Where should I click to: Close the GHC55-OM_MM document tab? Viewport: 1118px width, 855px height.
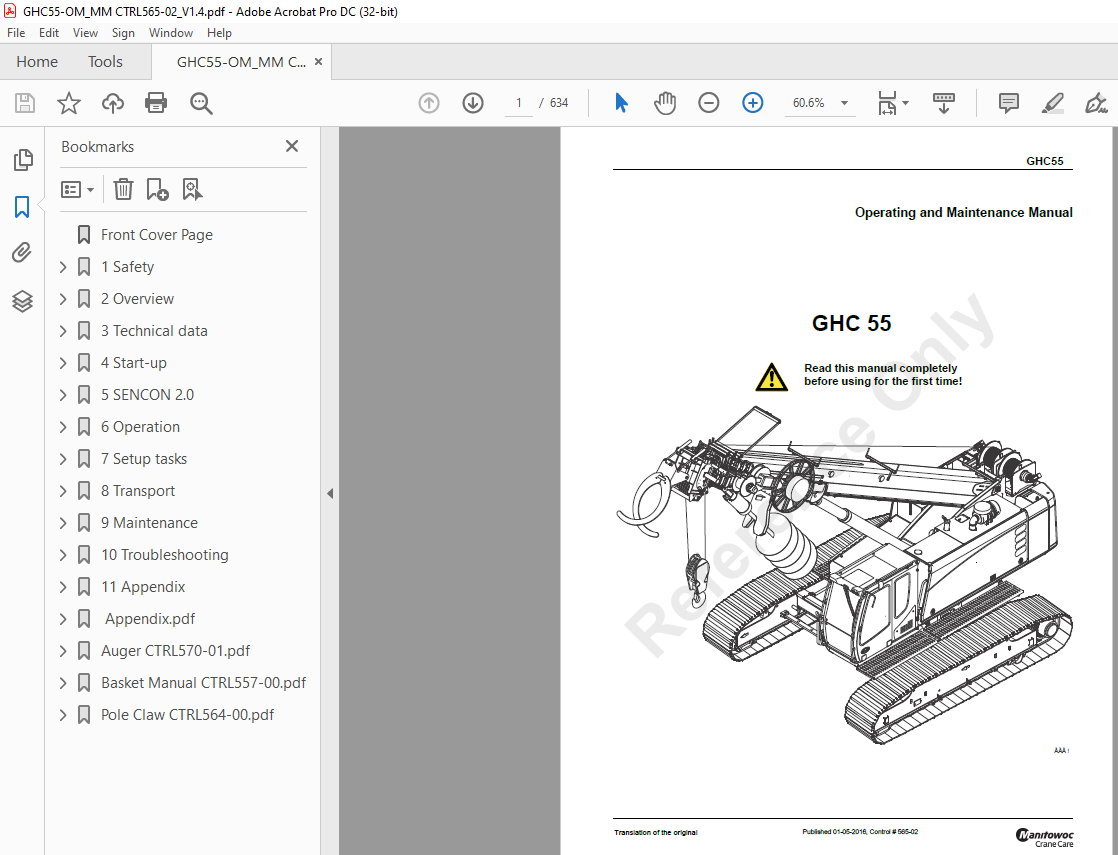(x=318, y=62)
